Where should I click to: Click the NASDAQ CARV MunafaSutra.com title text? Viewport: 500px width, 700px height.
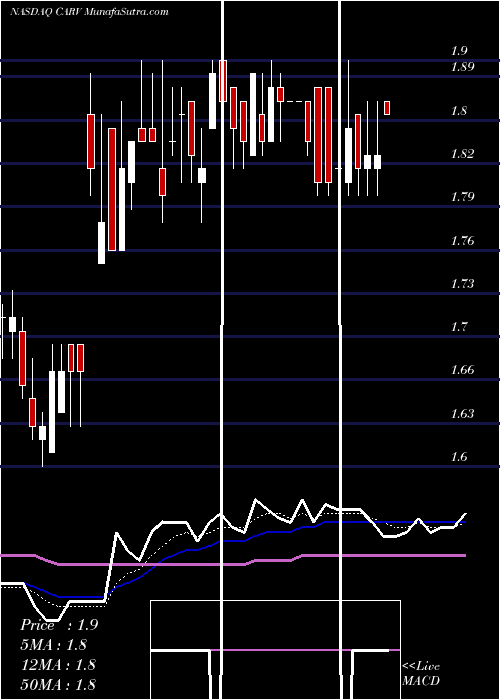pos(89,12)
